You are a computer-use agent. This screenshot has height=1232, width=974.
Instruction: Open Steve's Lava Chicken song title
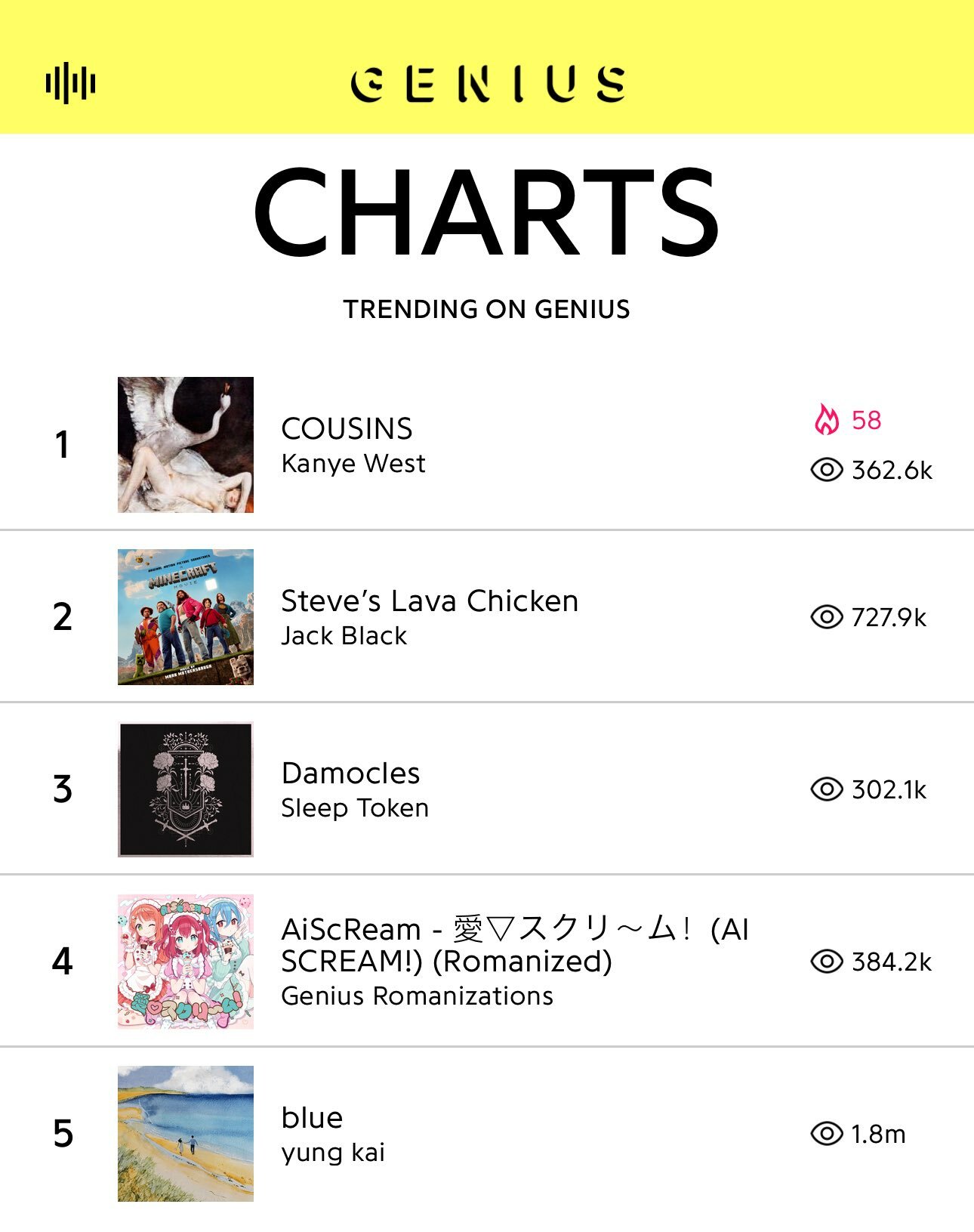click(430, 601)
